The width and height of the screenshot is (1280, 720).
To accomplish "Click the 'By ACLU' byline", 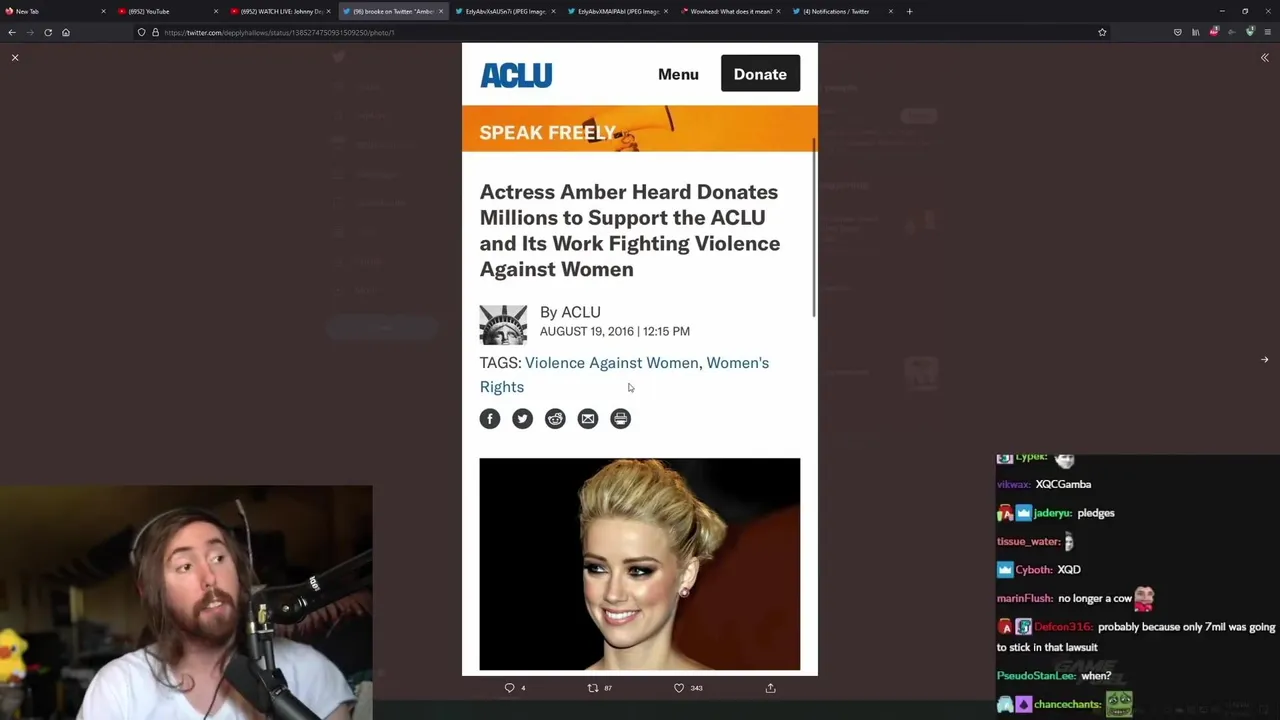I will [570, 312].
